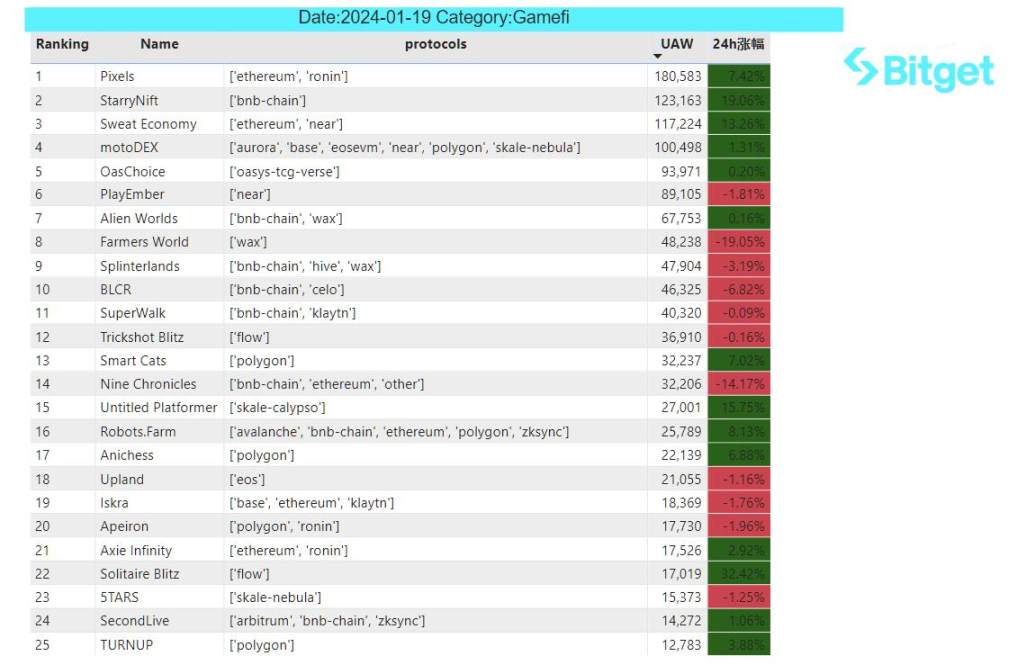Select the SecondLive protocols list cell

328,621
